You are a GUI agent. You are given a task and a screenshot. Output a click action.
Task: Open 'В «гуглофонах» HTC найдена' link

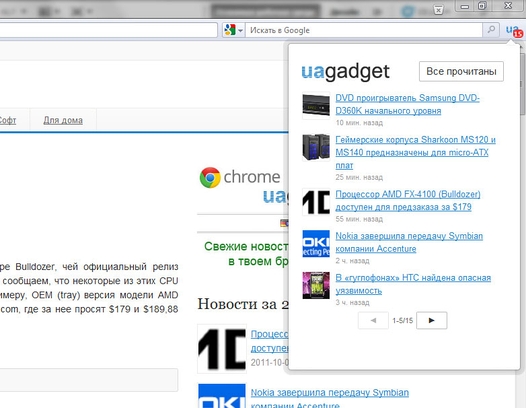coord(413,284)
